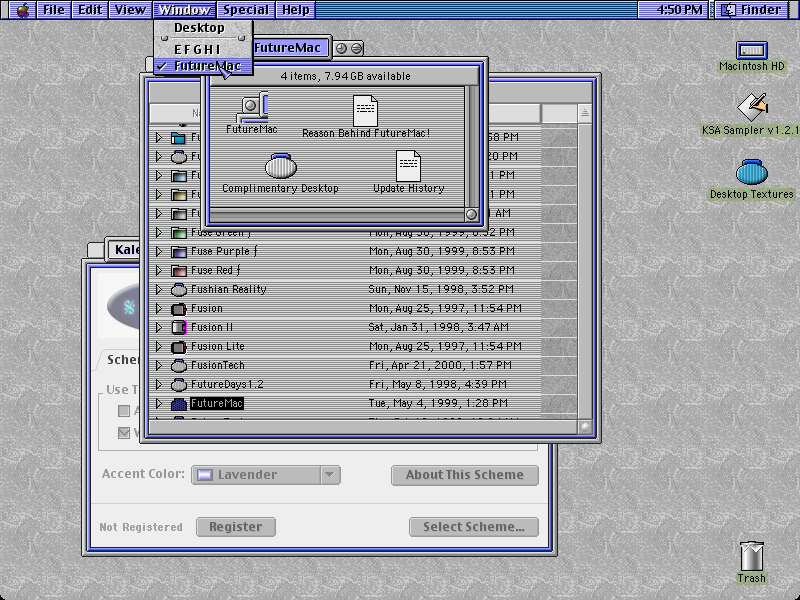
Task: Expand the Fuse Red ƒ folder
Action: tap(159, 270)
